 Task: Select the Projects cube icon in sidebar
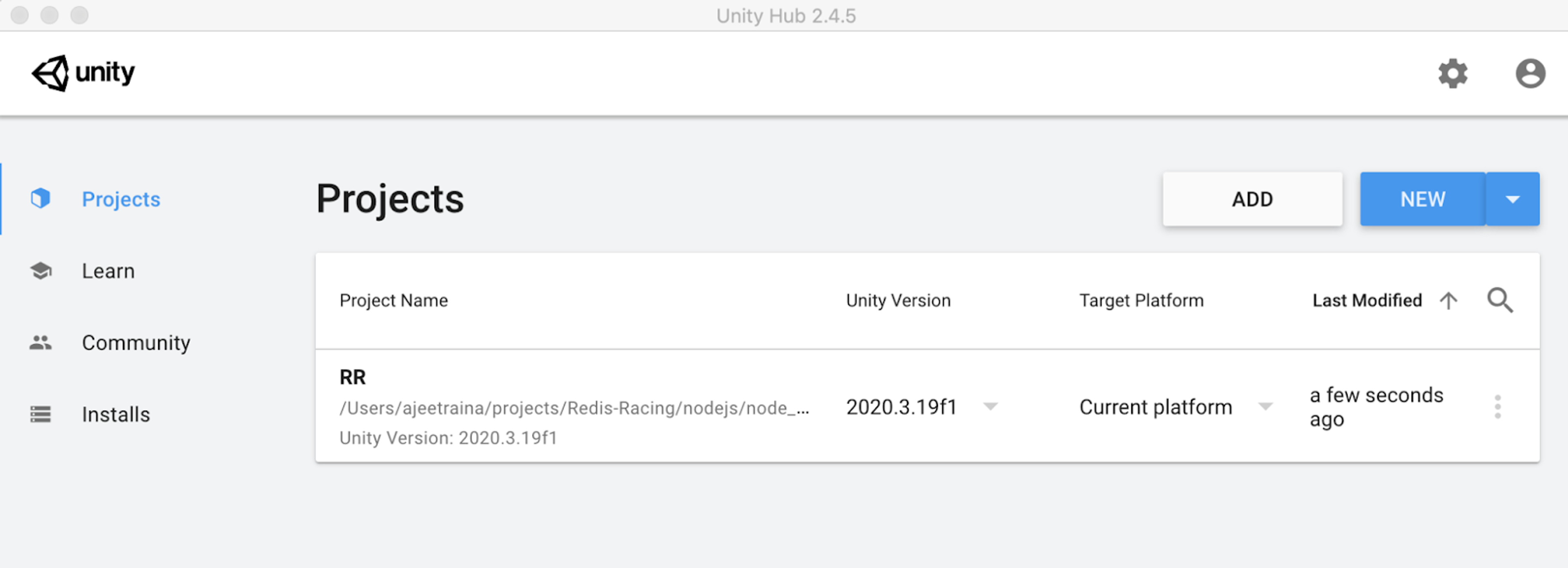[41, 198]
